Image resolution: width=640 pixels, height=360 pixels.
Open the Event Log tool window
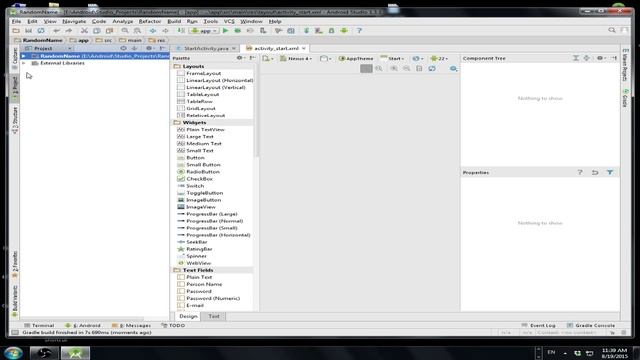(x=539, y=326)
